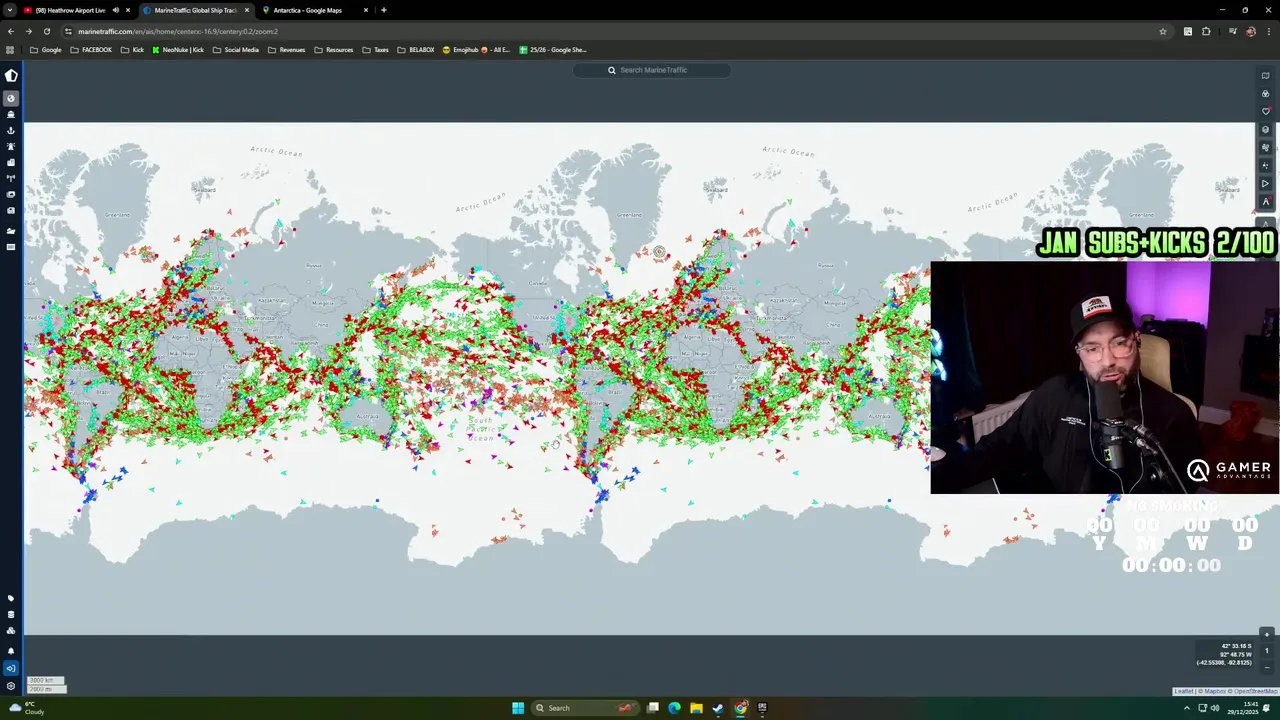1280x720 pixels.
Task: Open the BELABOX bookmarks folder
Action: (416, 50)
